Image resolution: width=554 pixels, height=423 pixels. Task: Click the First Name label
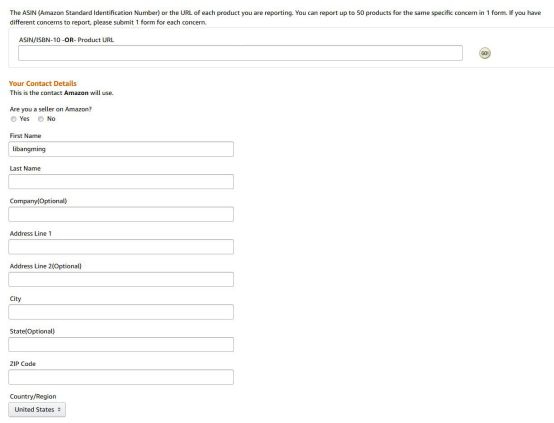(25, 136)
